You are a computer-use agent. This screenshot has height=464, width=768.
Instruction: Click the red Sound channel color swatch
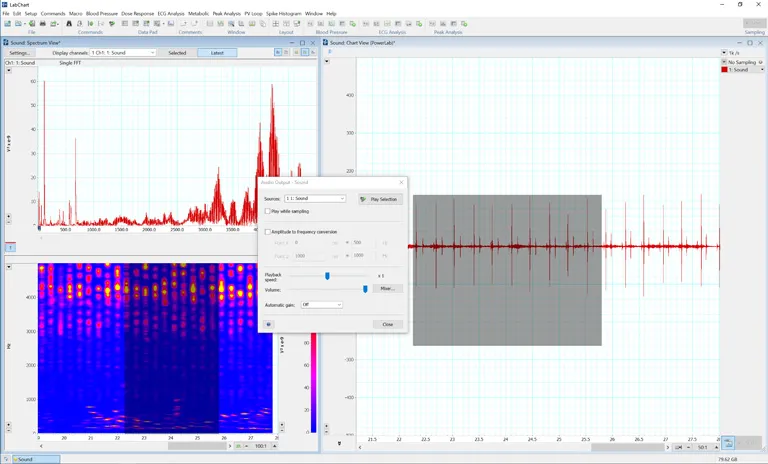tap(724, 70)
